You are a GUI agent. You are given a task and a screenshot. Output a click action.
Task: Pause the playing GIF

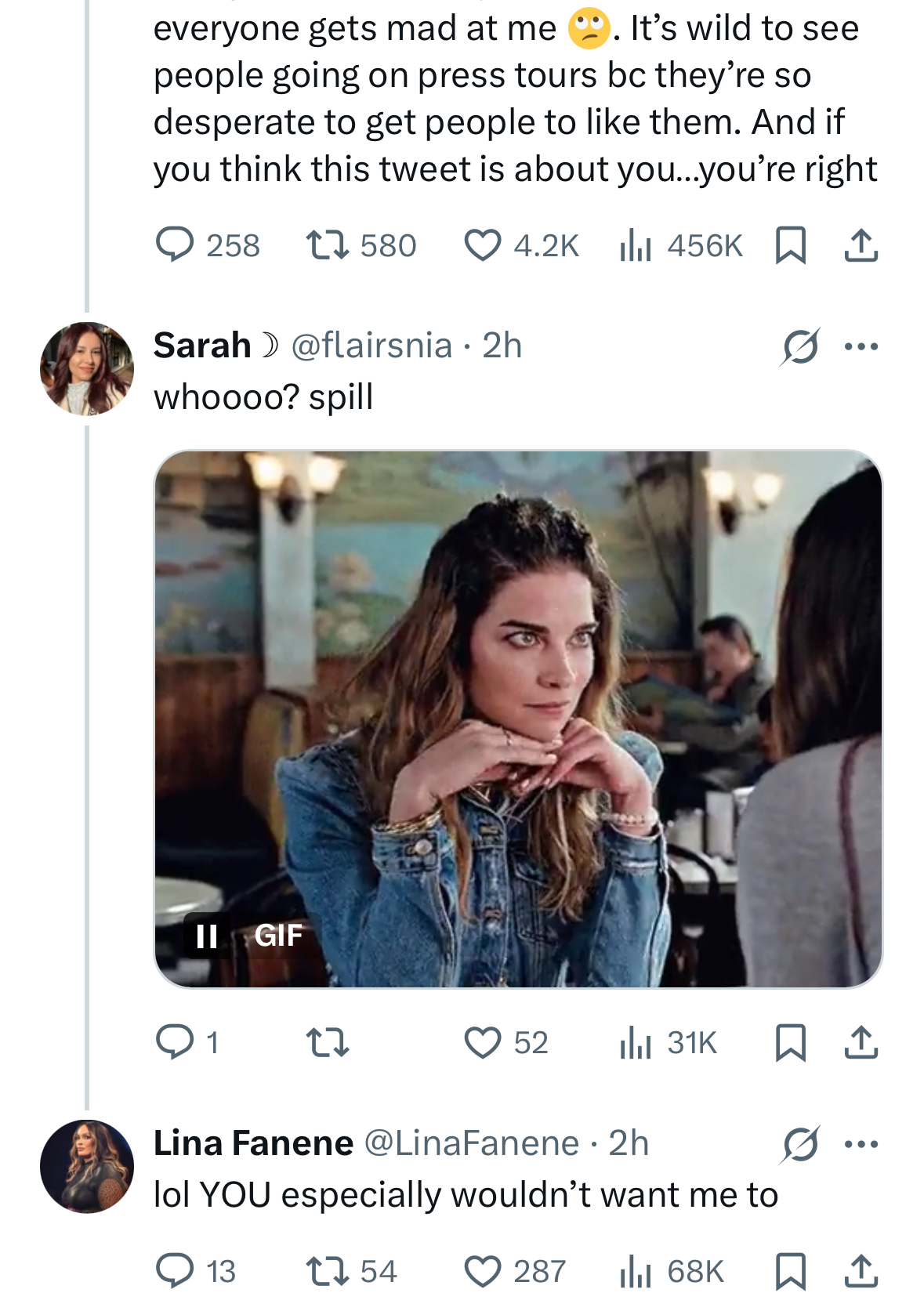tap(207, 936)
